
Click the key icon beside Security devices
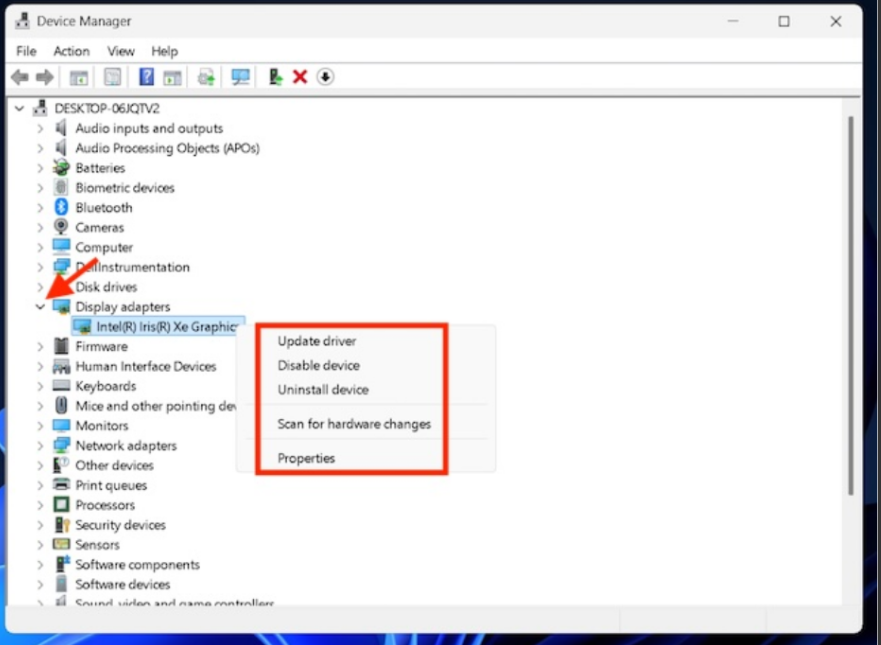61,524
